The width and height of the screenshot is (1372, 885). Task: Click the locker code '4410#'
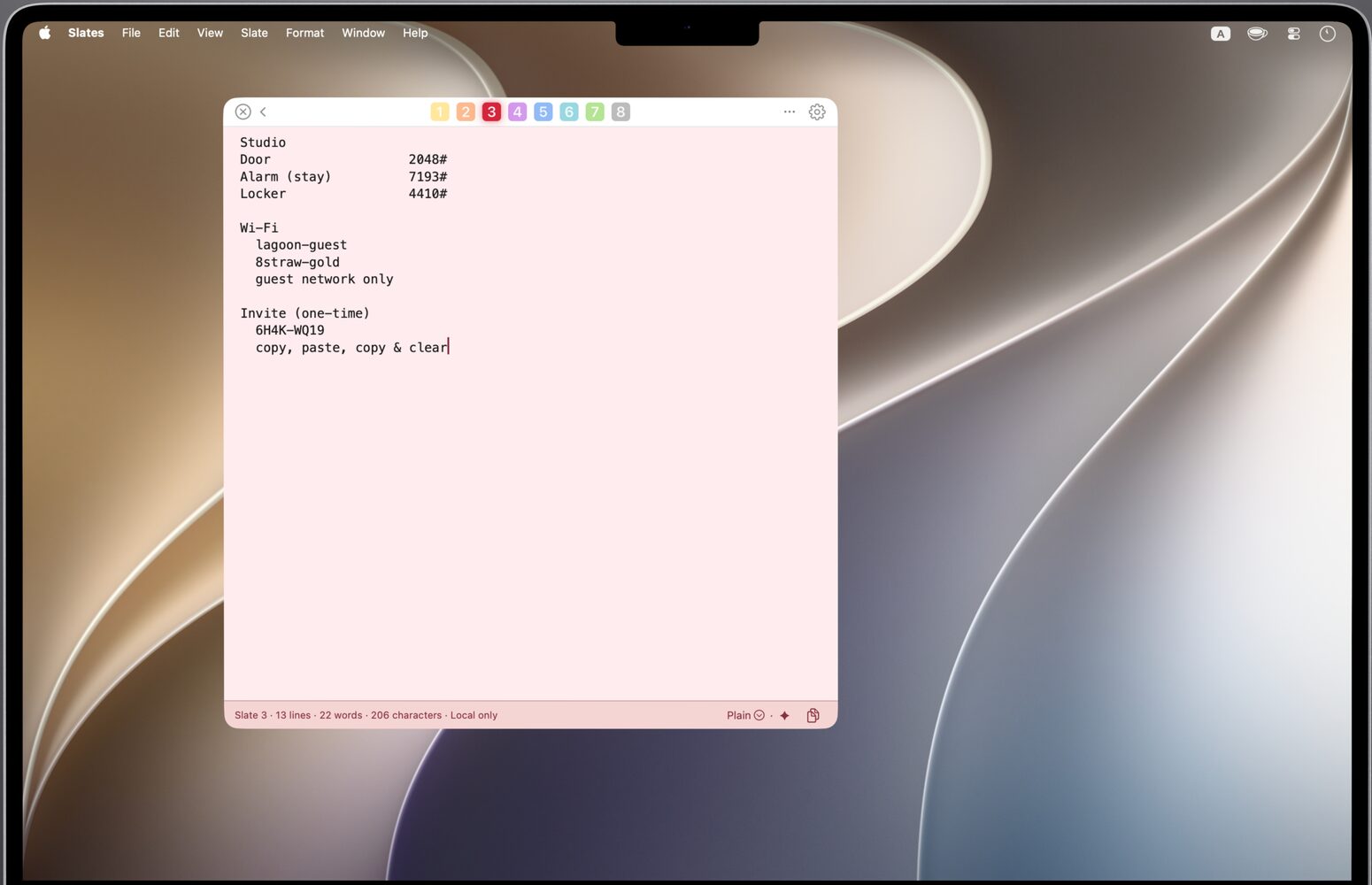pyautogui.click(x=428, y=194)
